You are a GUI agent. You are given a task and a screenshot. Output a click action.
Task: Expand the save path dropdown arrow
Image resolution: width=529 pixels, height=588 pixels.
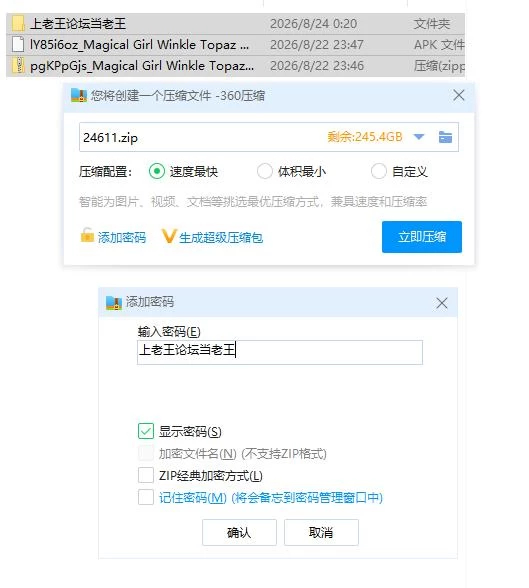[x=419, y=137]
